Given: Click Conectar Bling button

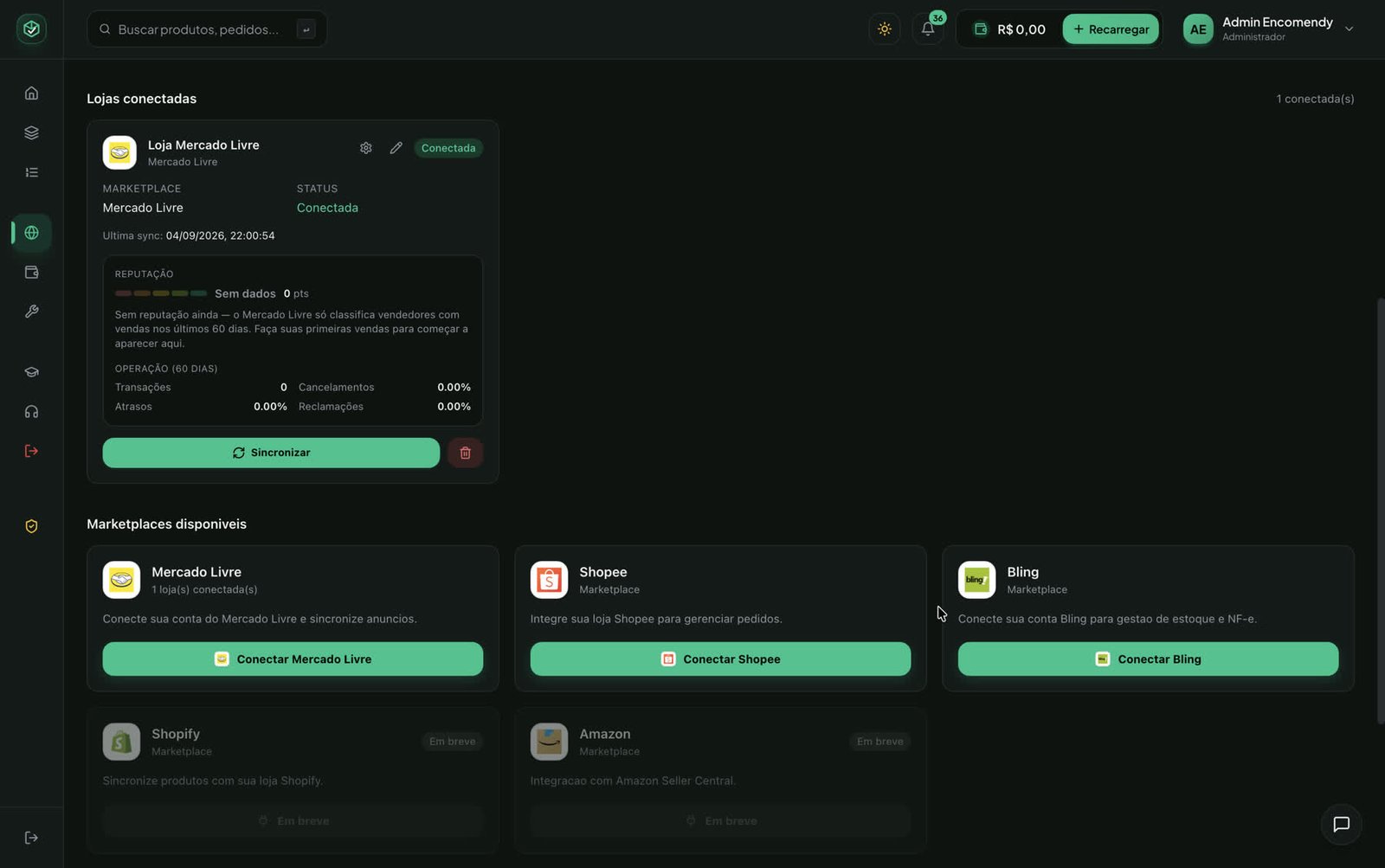Looking at the screenshot, I should point(1148,659).
